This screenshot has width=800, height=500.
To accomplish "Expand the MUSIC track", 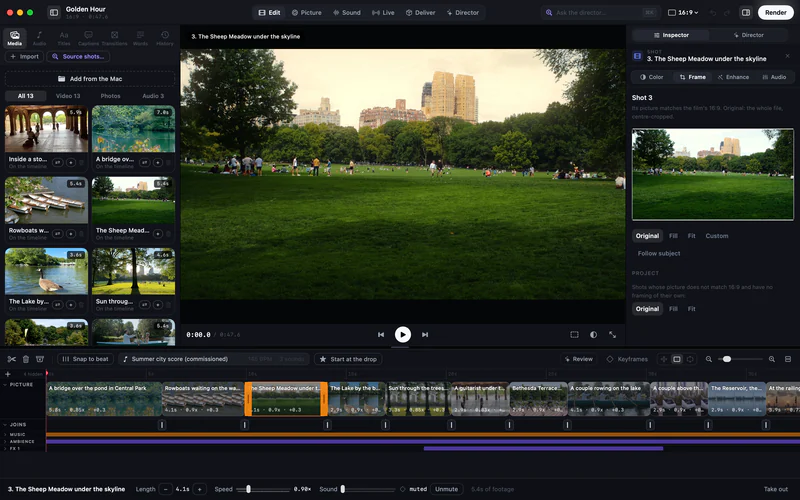I will pyautogui.click(x=6, y=435).
